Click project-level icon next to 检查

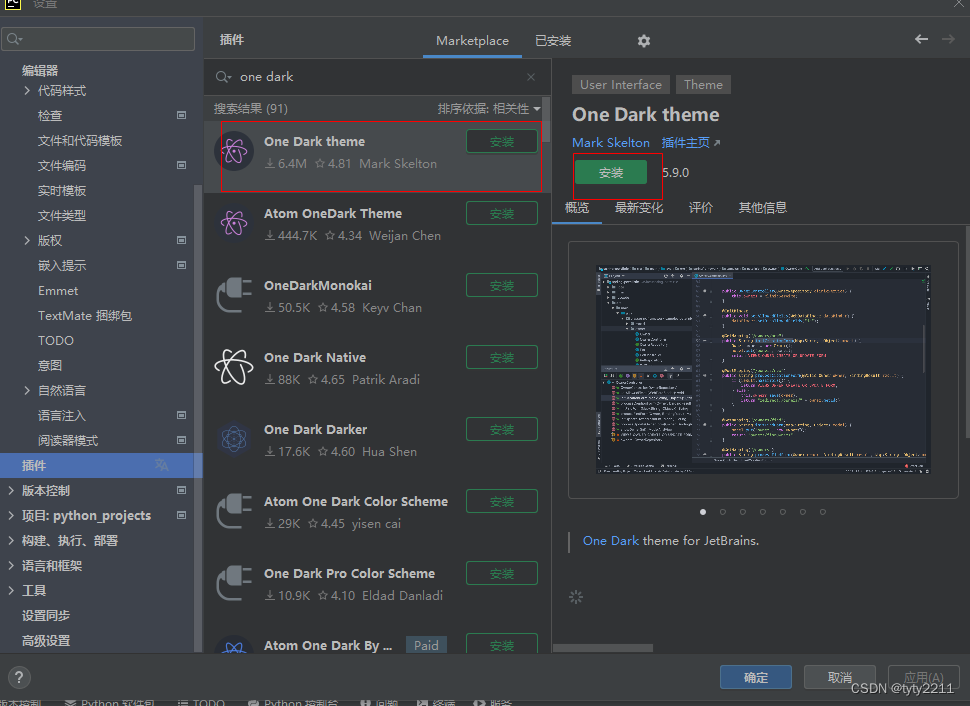click(x=181, y=115)
